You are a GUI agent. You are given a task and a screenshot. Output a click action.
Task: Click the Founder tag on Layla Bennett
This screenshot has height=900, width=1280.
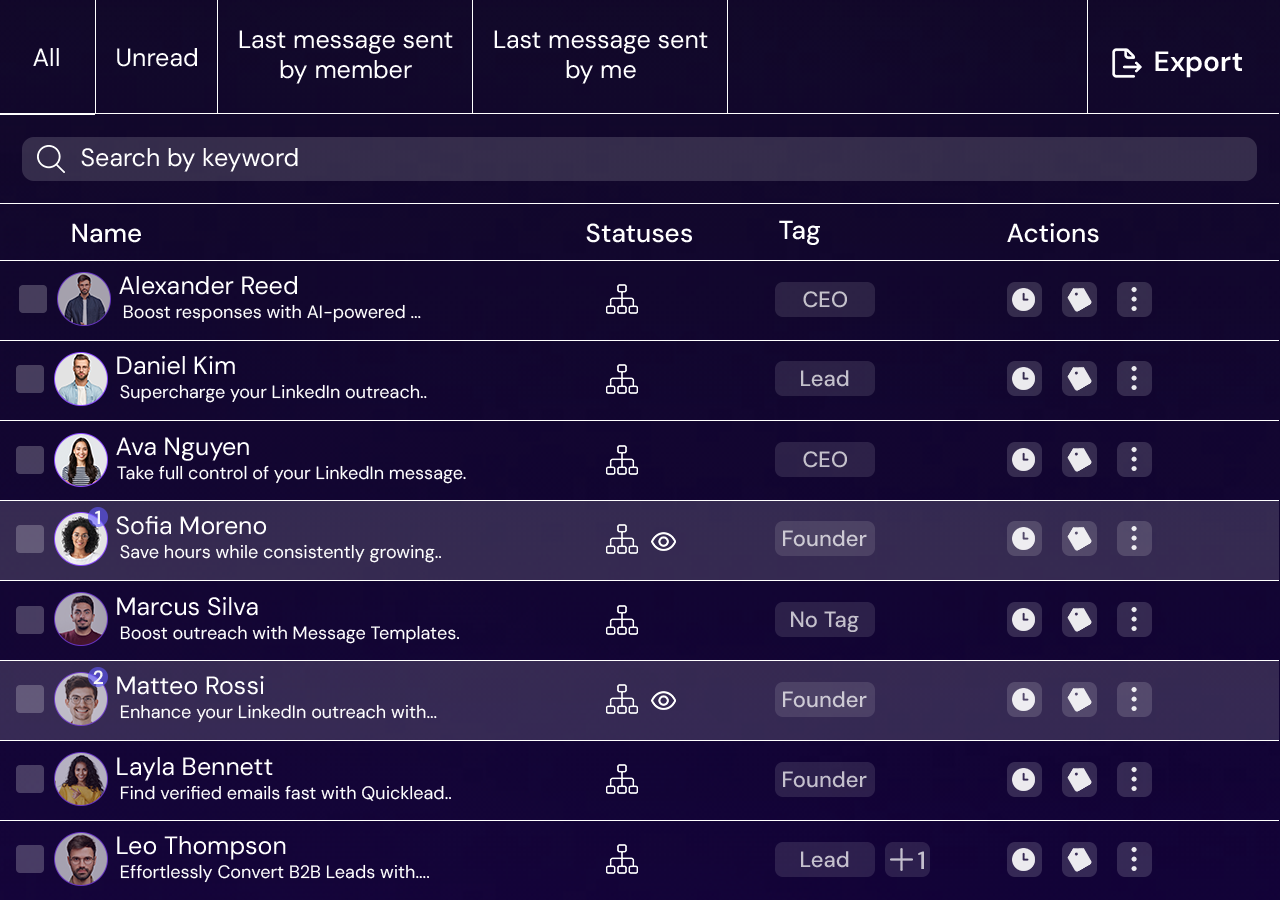(824, 779)
